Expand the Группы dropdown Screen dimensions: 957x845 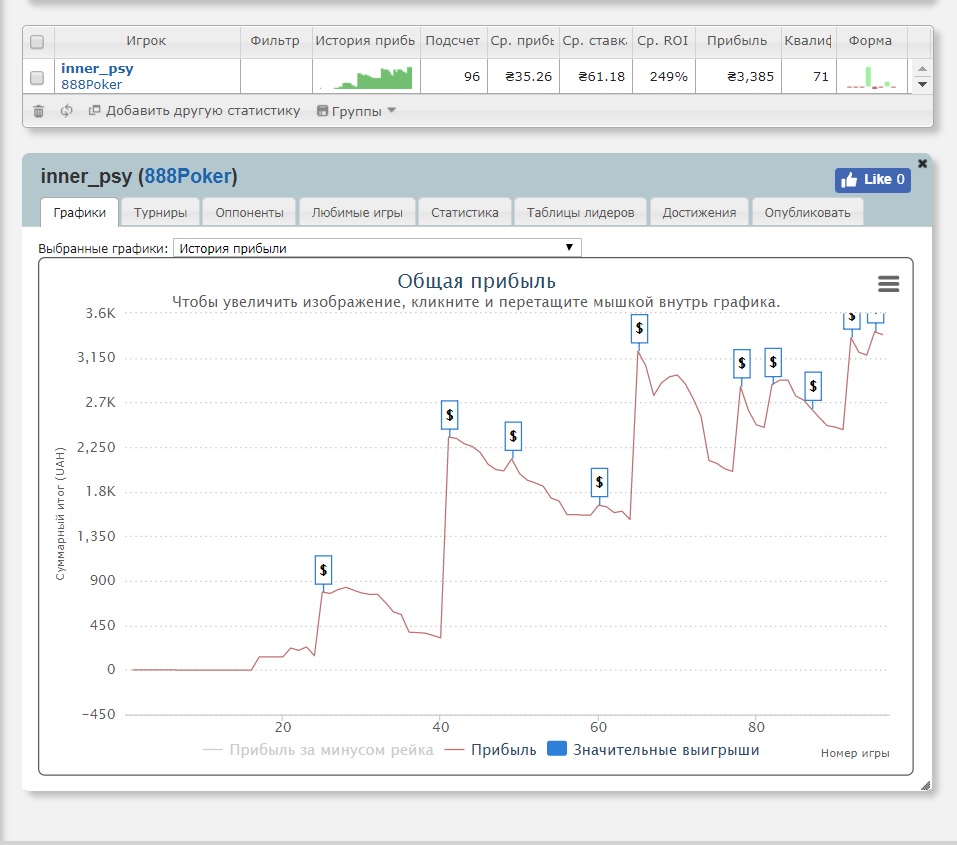tap(356, 111)
